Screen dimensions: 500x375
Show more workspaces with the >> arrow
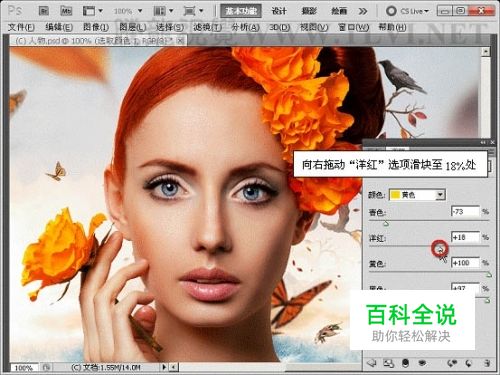(x=363, y=11)
